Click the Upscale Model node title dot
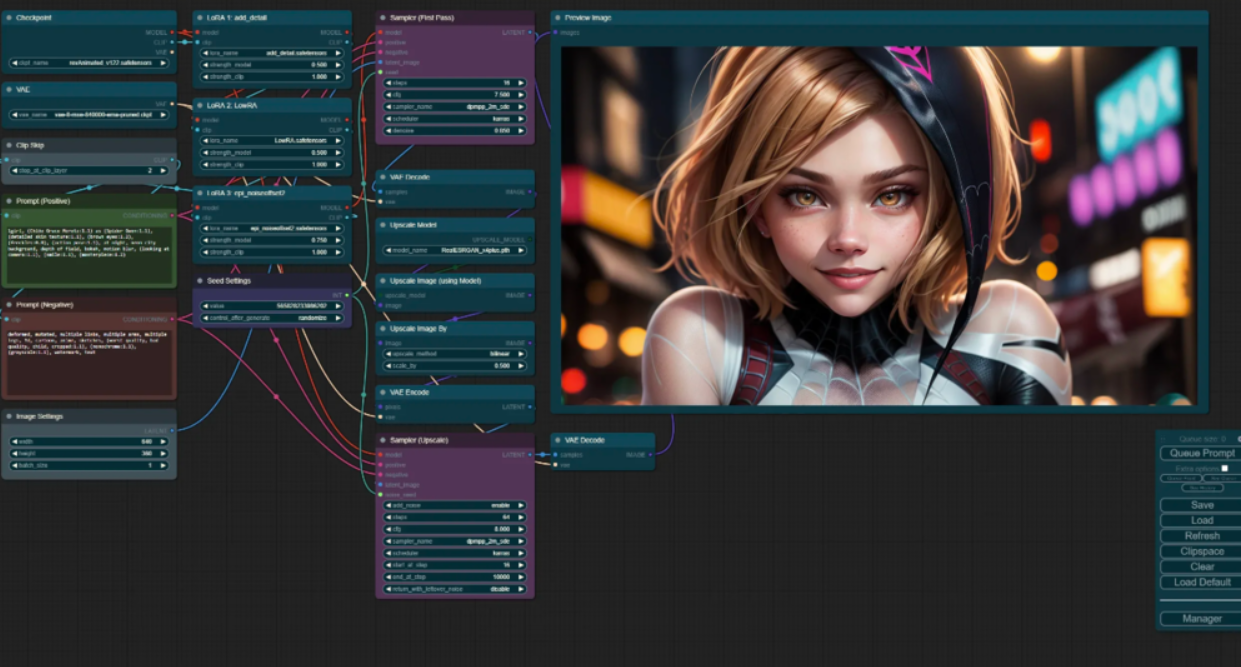 pos(383,225)
